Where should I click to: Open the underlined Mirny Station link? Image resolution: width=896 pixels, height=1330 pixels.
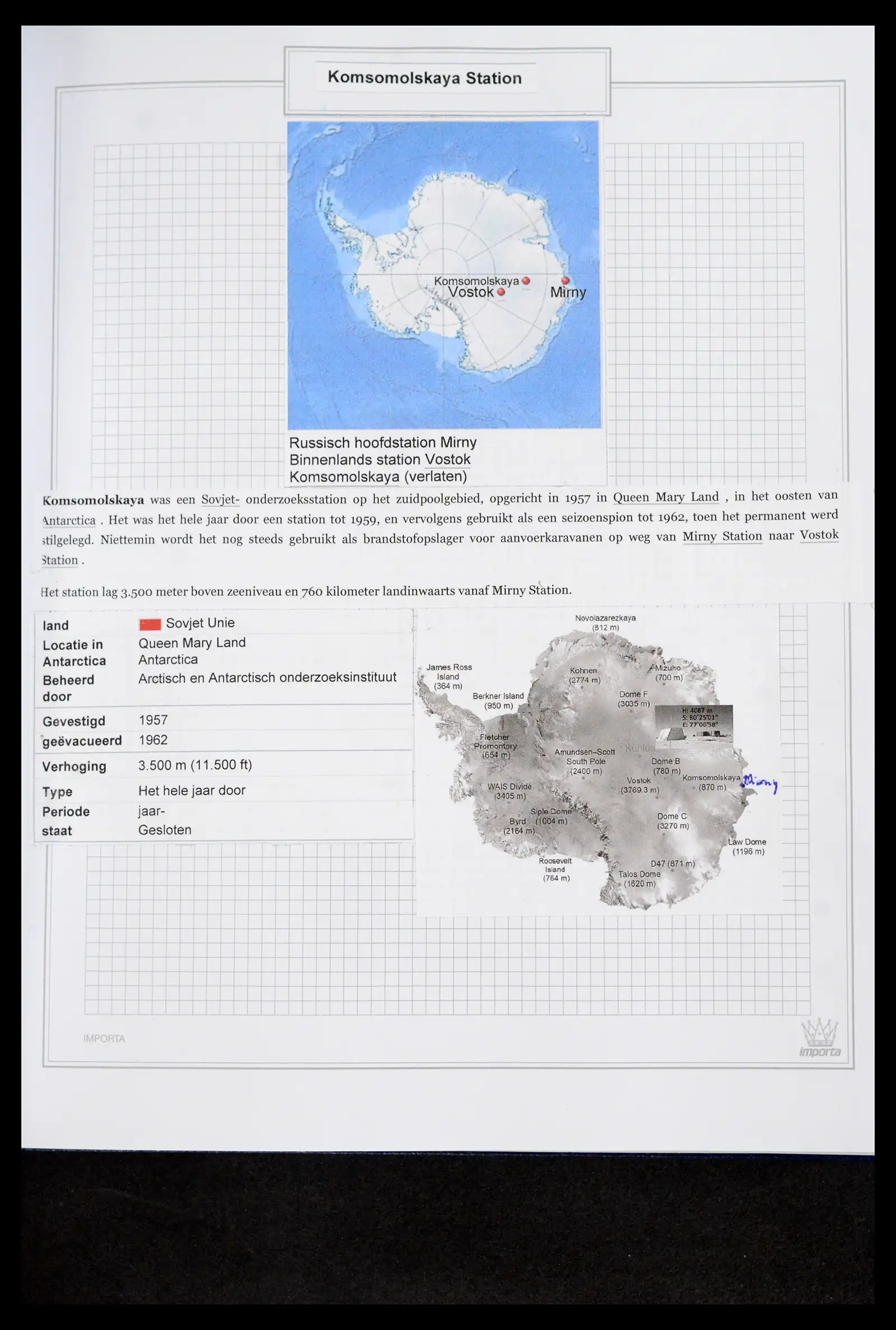tap(722, 536)
